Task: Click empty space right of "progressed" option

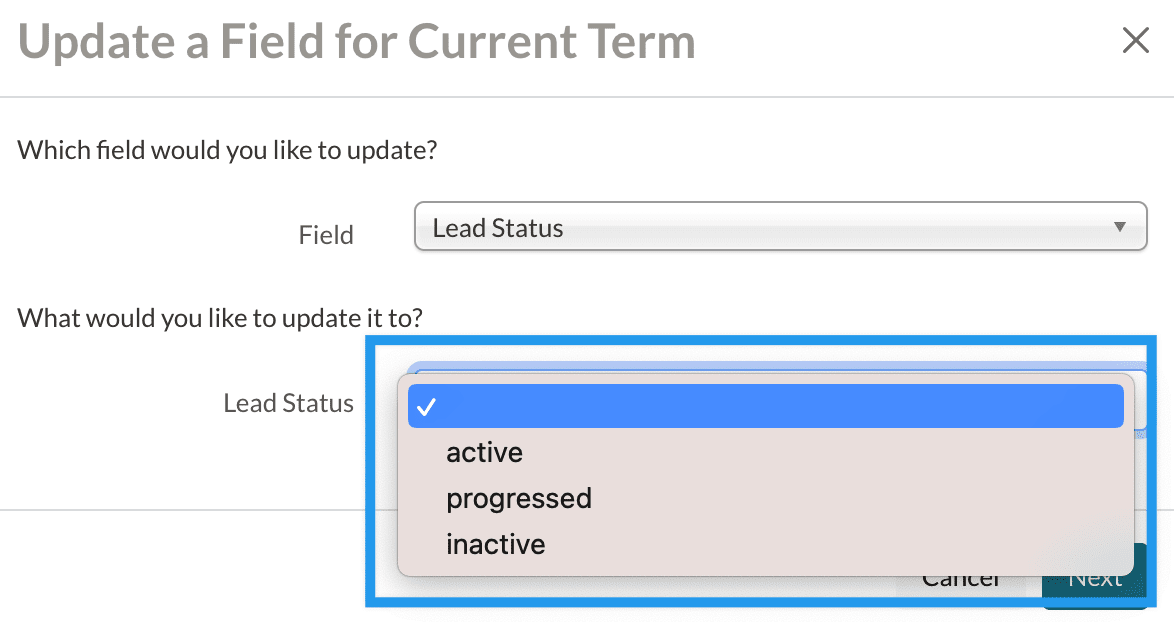Action: click(x=850, y=498)
